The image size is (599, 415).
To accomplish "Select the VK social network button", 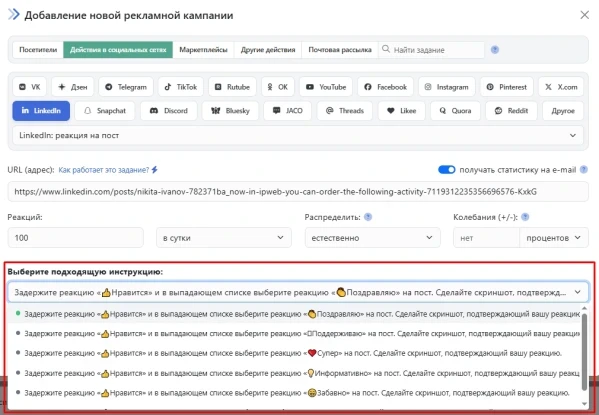I will (29, 87).
